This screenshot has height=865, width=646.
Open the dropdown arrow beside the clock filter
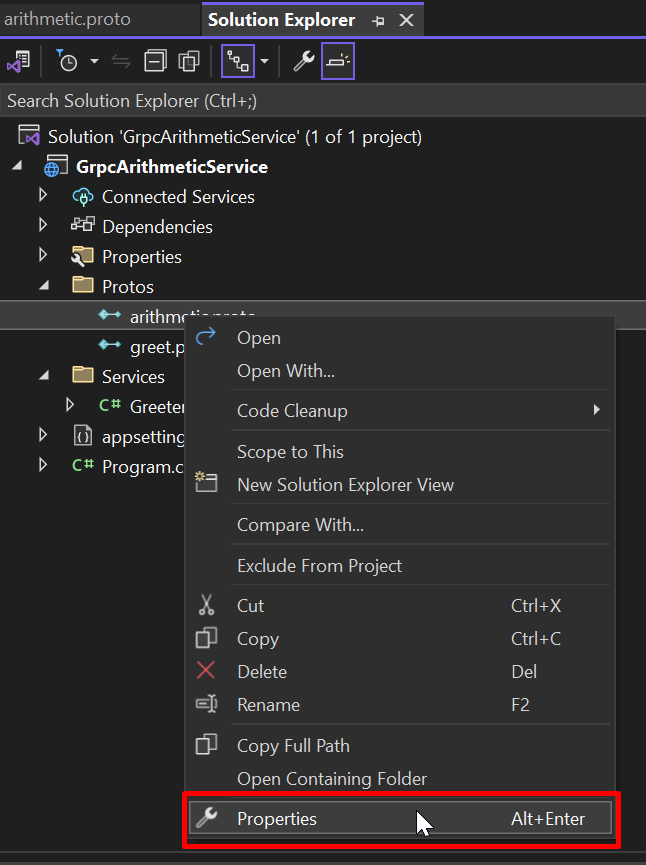click(94, 62)
